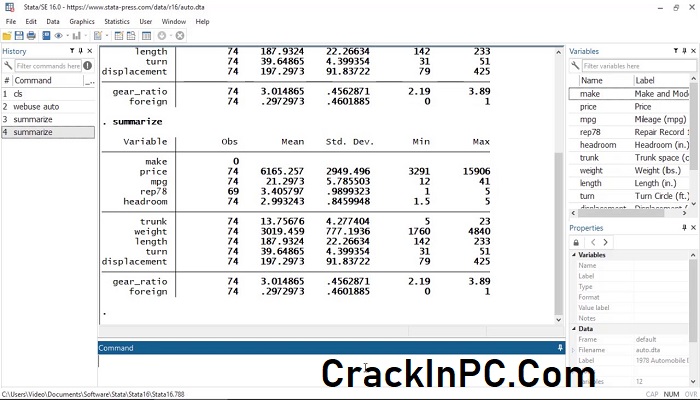The width and height of the screenshot is (700, 400).
Task: Click Results window scrollbar down arrow
Action: [x=559, y=320]
